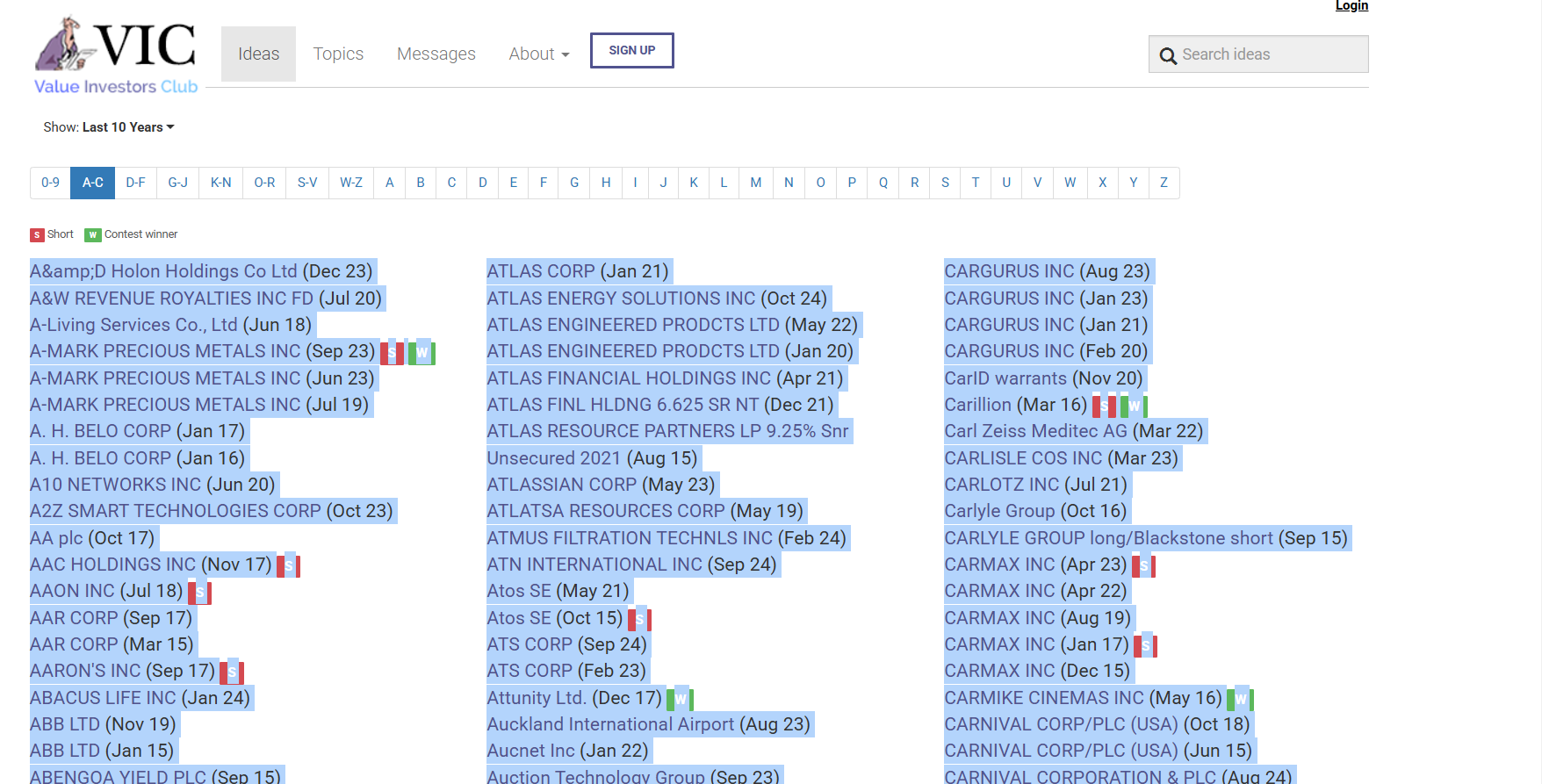This screenshot has width=1542, height=784.
Task: Select the 0-9 filter tab
Action: pos(50,183)
